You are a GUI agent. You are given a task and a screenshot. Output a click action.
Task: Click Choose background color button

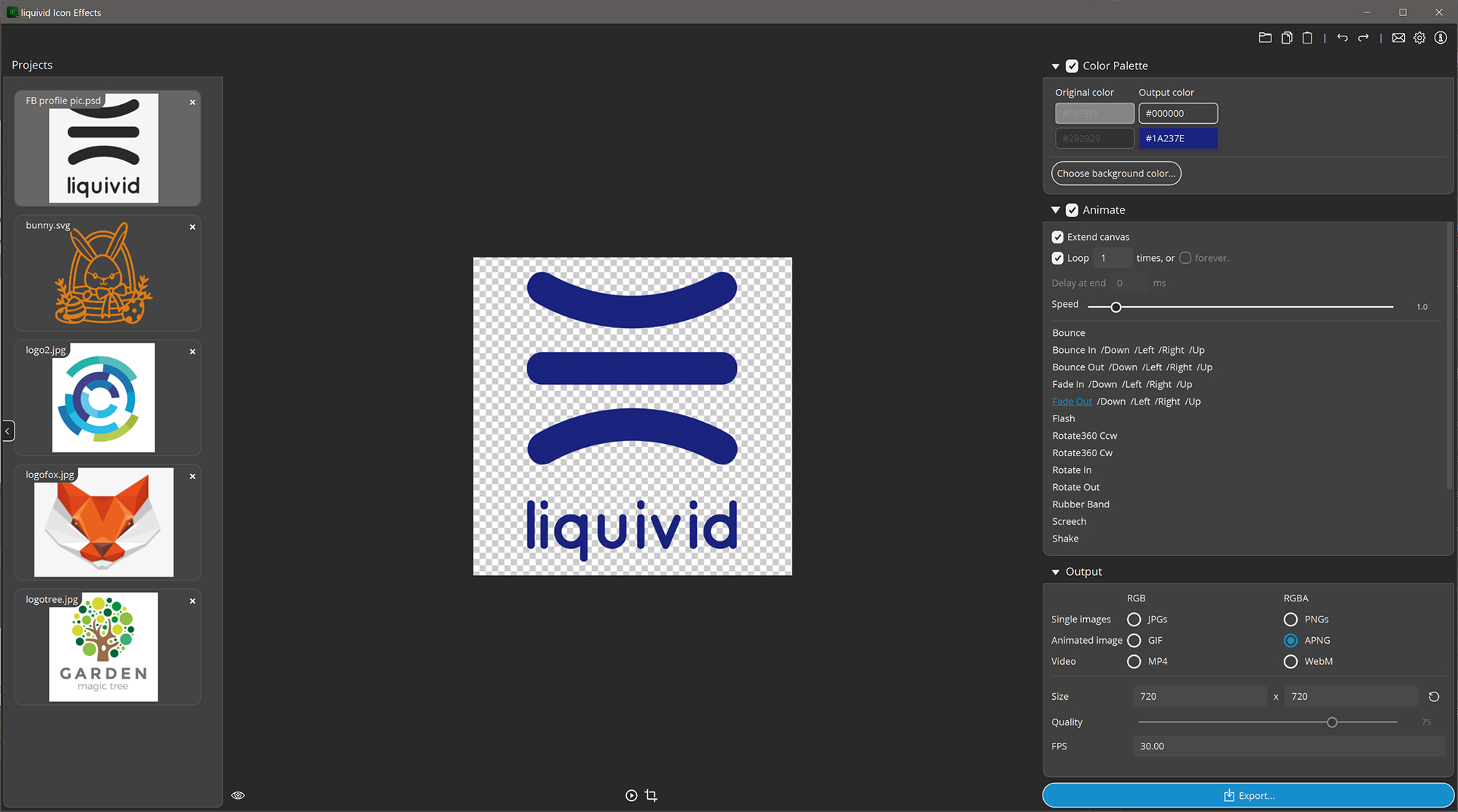[x=1115, y=173]
